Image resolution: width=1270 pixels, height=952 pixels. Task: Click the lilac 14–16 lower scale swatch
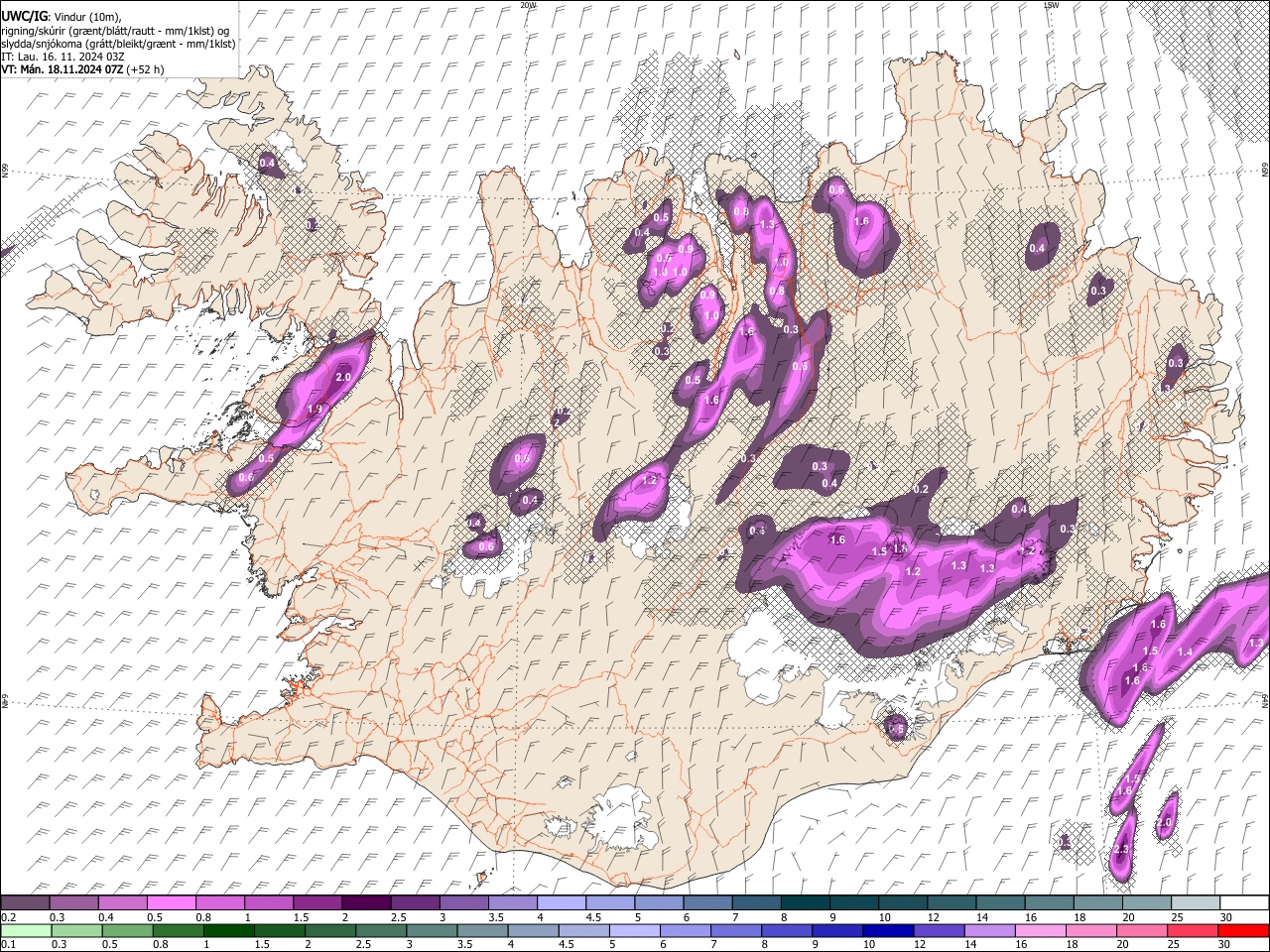click(x=990, y=930)
